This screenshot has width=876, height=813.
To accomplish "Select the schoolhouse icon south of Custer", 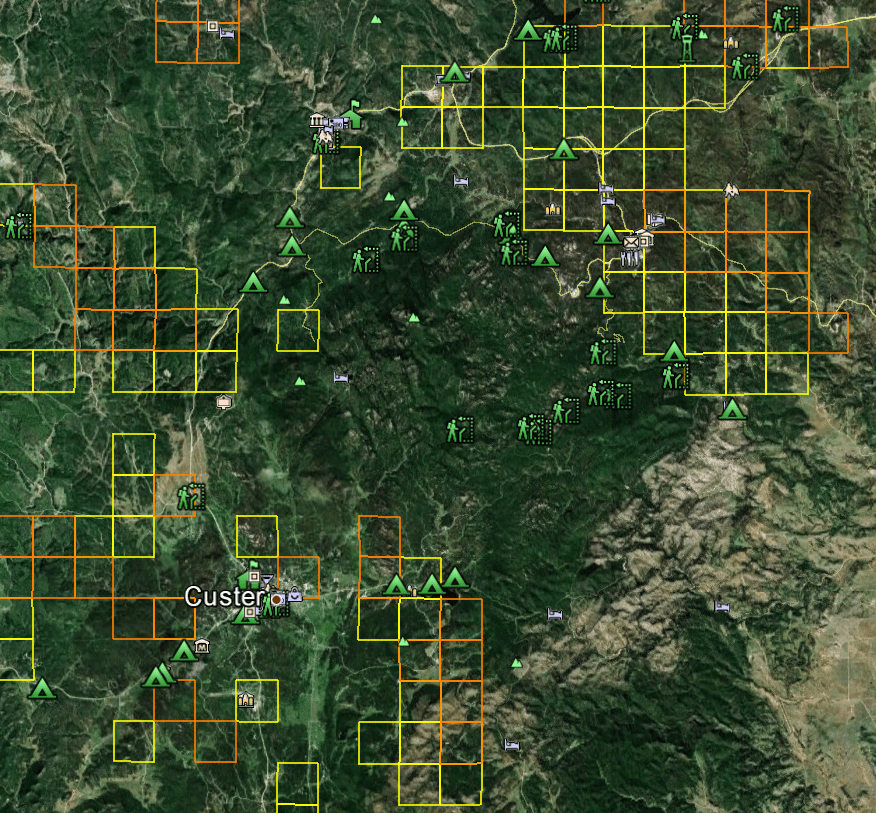I will pos(246,699).
